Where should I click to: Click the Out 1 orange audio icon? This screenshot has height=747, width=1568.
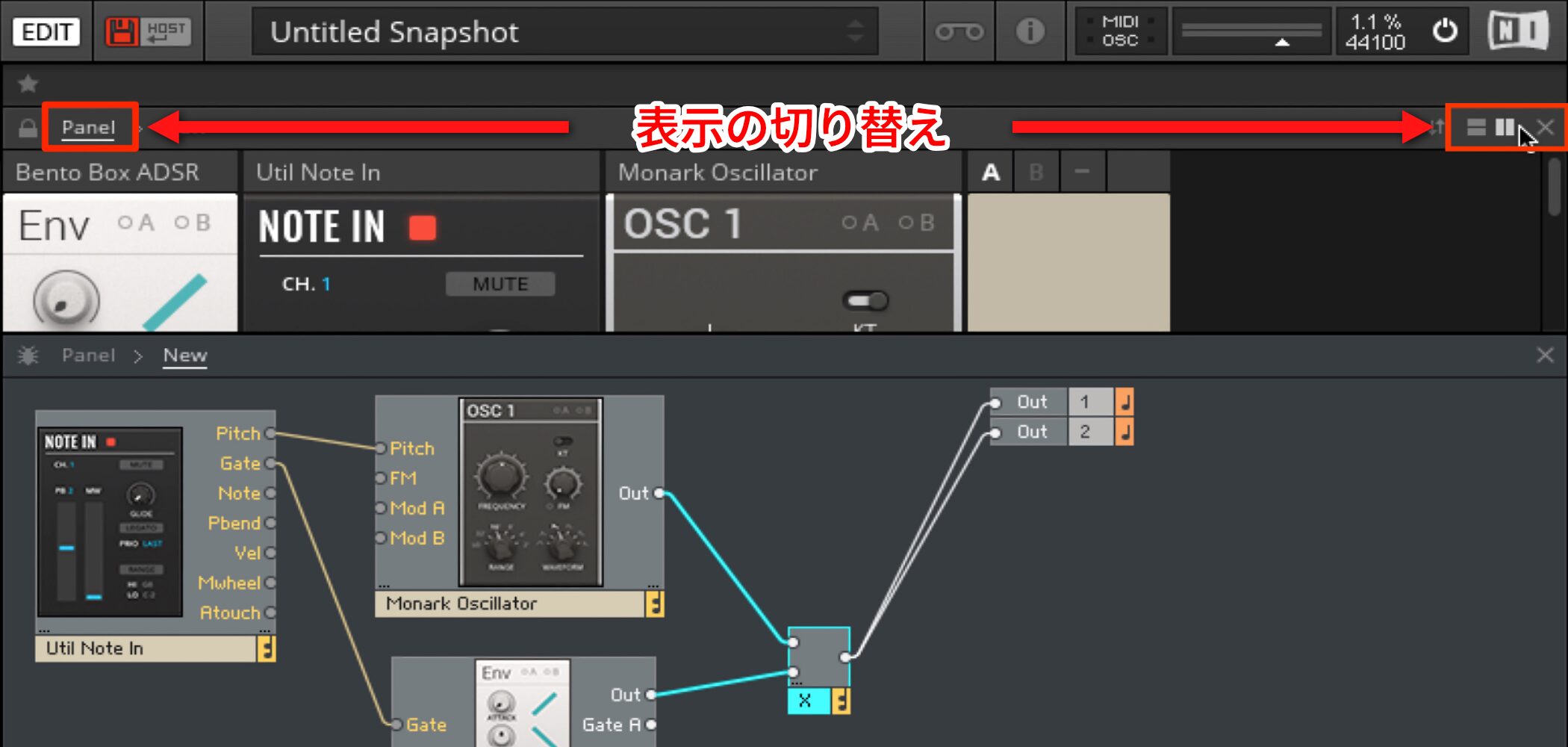[1124, 402]
